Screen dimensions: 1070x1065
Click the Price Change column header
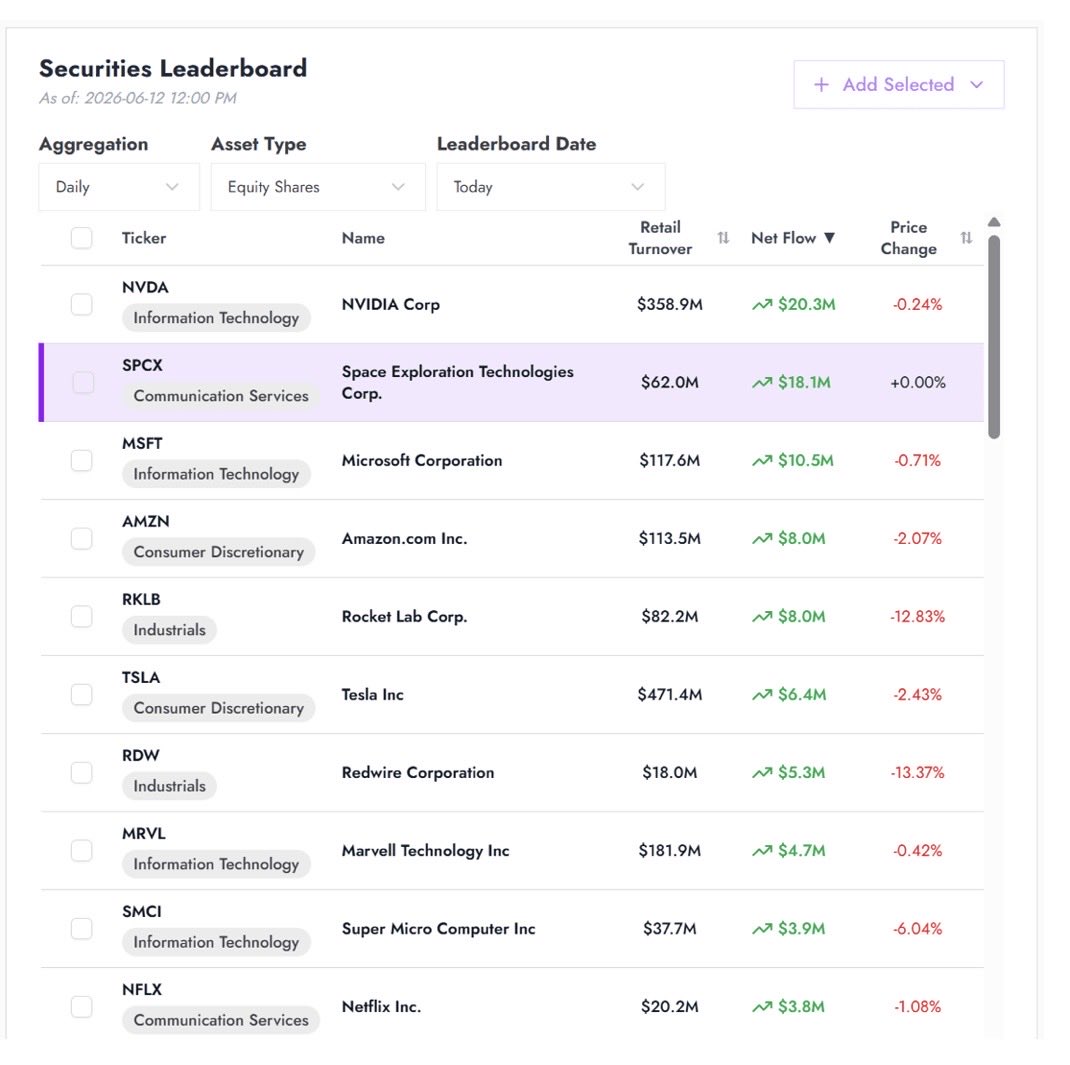pos(908,238)
